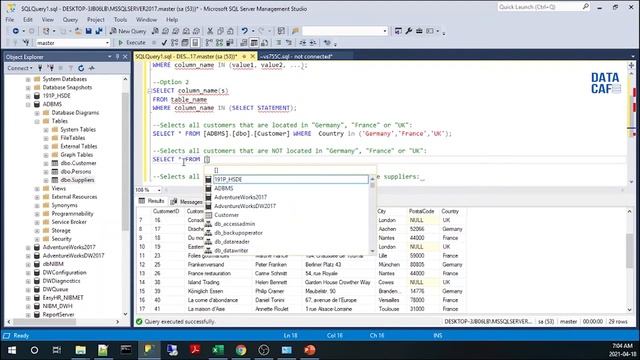The image size is (640, 360).
Task: Select dbo.Suppliers table in Object Explorer
Action: tap(77, 180)
